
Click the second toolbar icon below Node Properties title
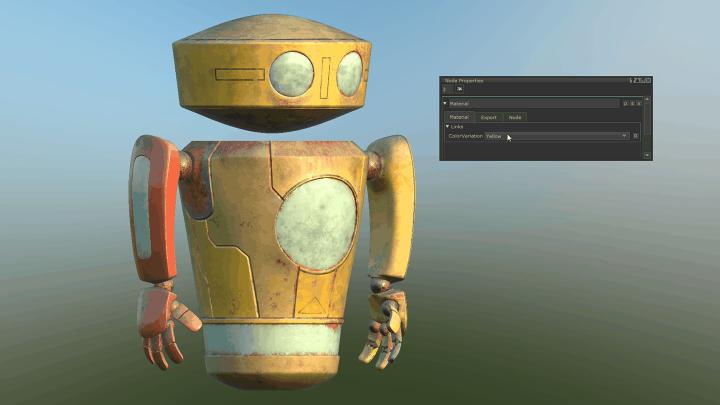[x=460, y=89]
